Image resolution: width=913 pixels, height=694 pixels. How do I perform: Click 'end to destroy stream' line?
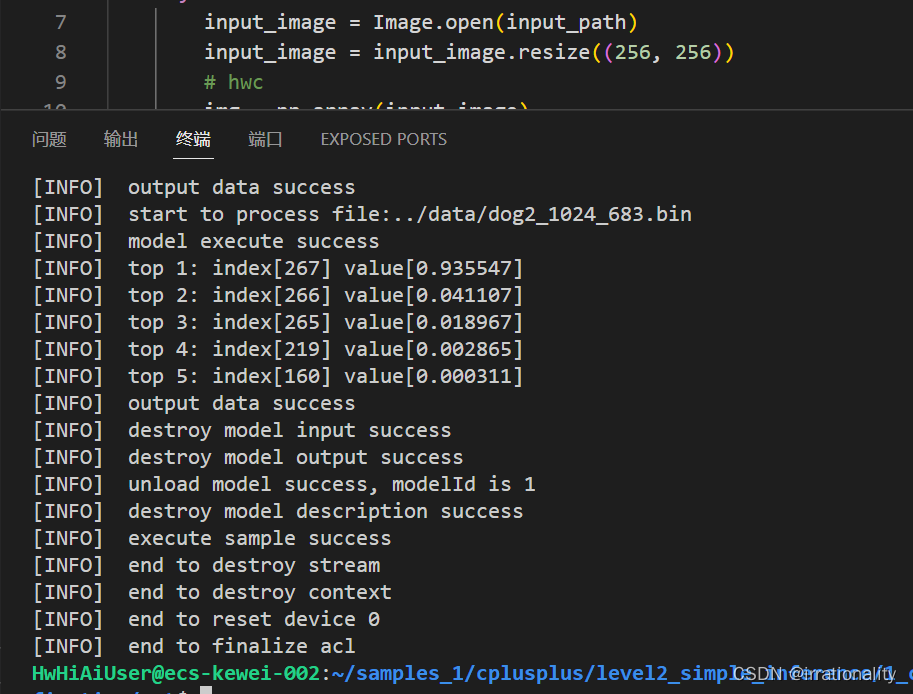pos(206,565)
